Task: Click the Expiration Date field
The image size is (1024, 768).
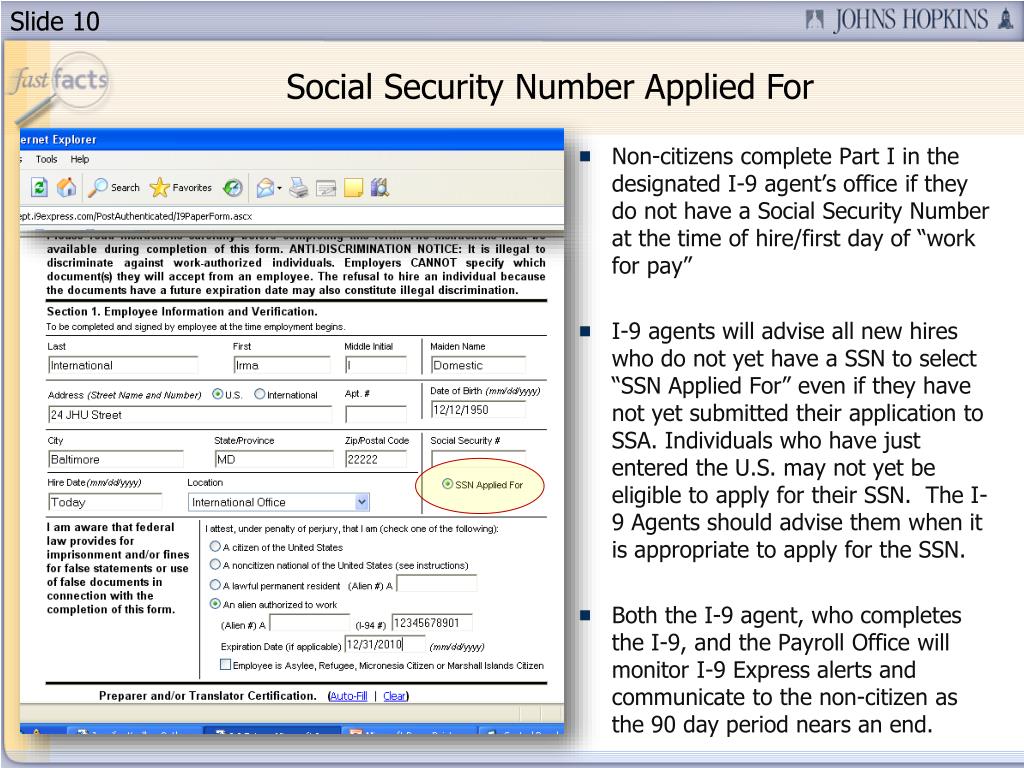Action: (x=385, y=645)
